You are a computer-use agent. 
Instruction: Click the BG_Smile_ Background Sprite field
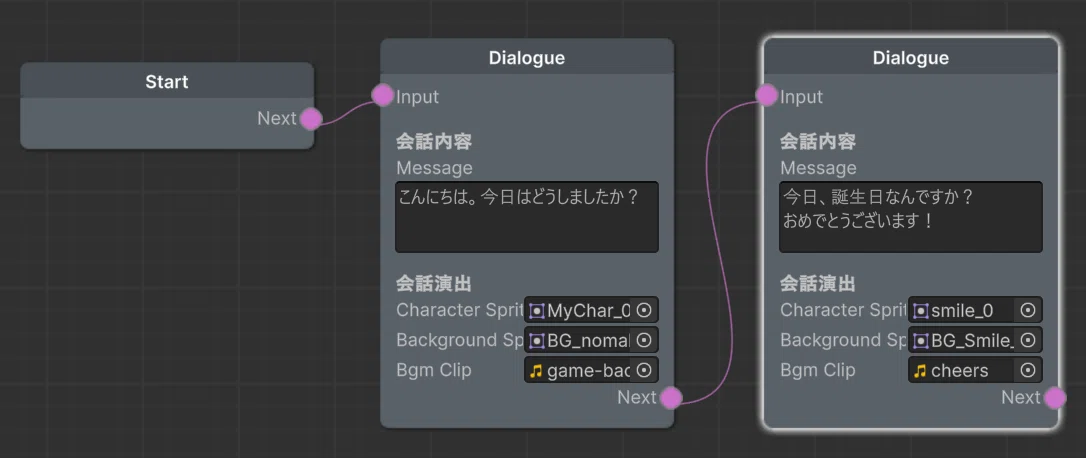(975, 340)
